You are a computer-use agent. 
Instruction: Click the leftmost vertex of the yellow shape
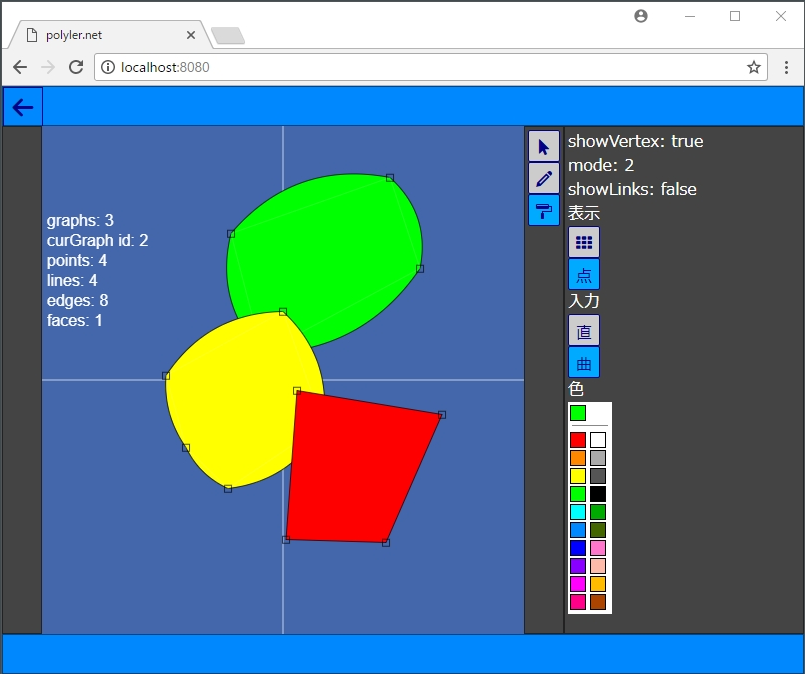coord(166,376)
